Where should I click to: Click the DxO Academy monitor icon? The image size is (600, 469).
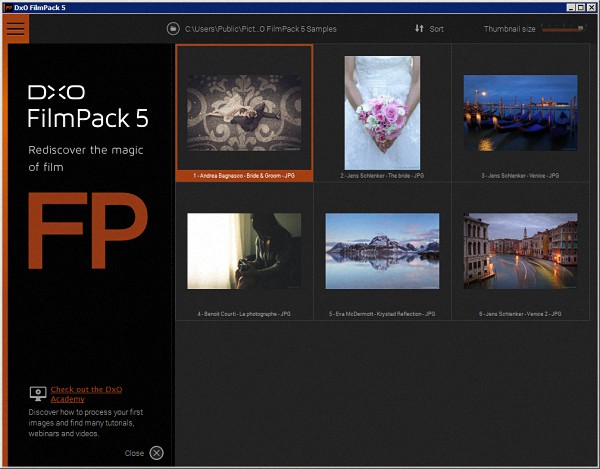(38, 394)
